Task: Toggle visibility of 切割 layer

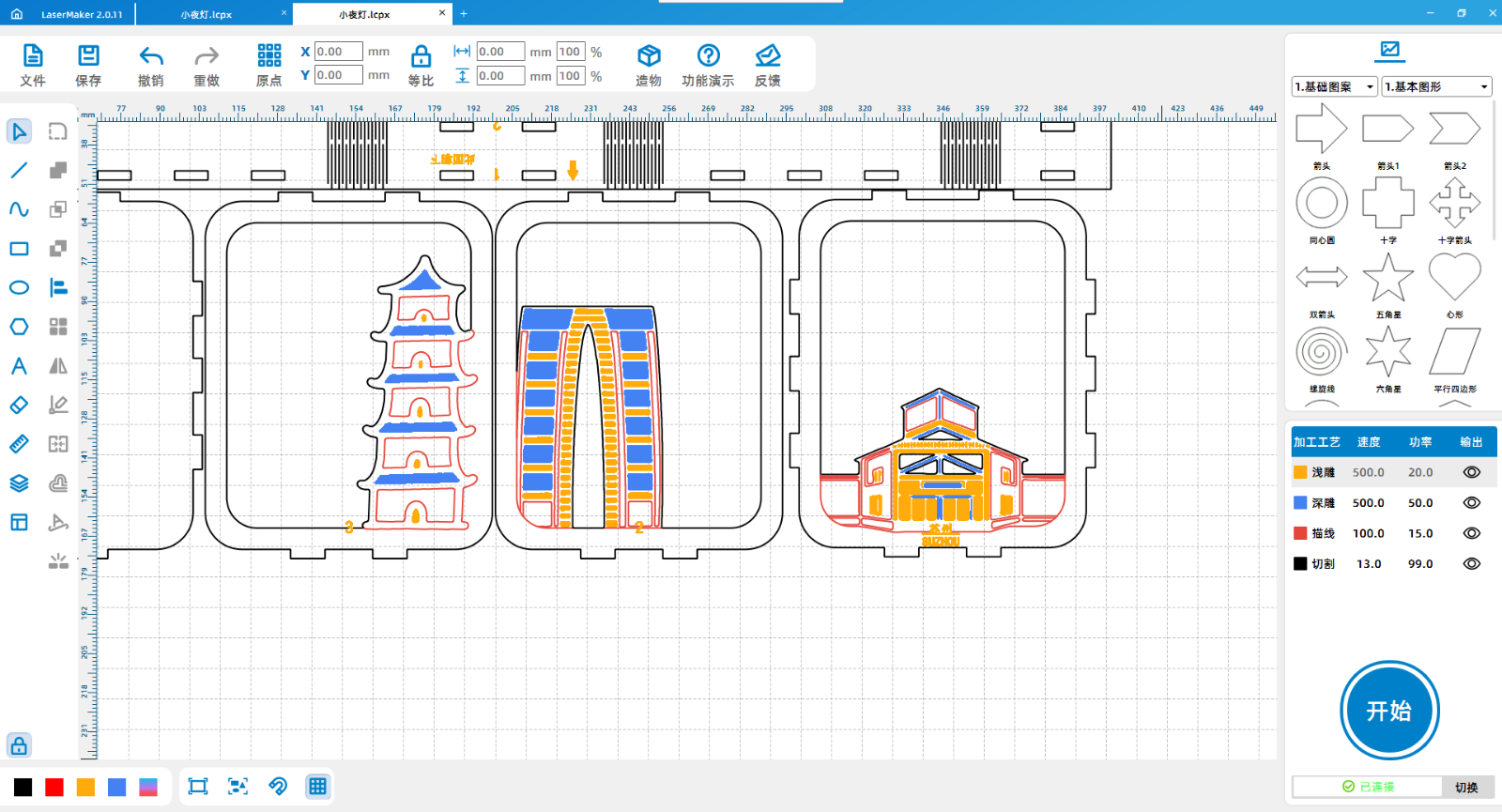Action: (1471, 564)
